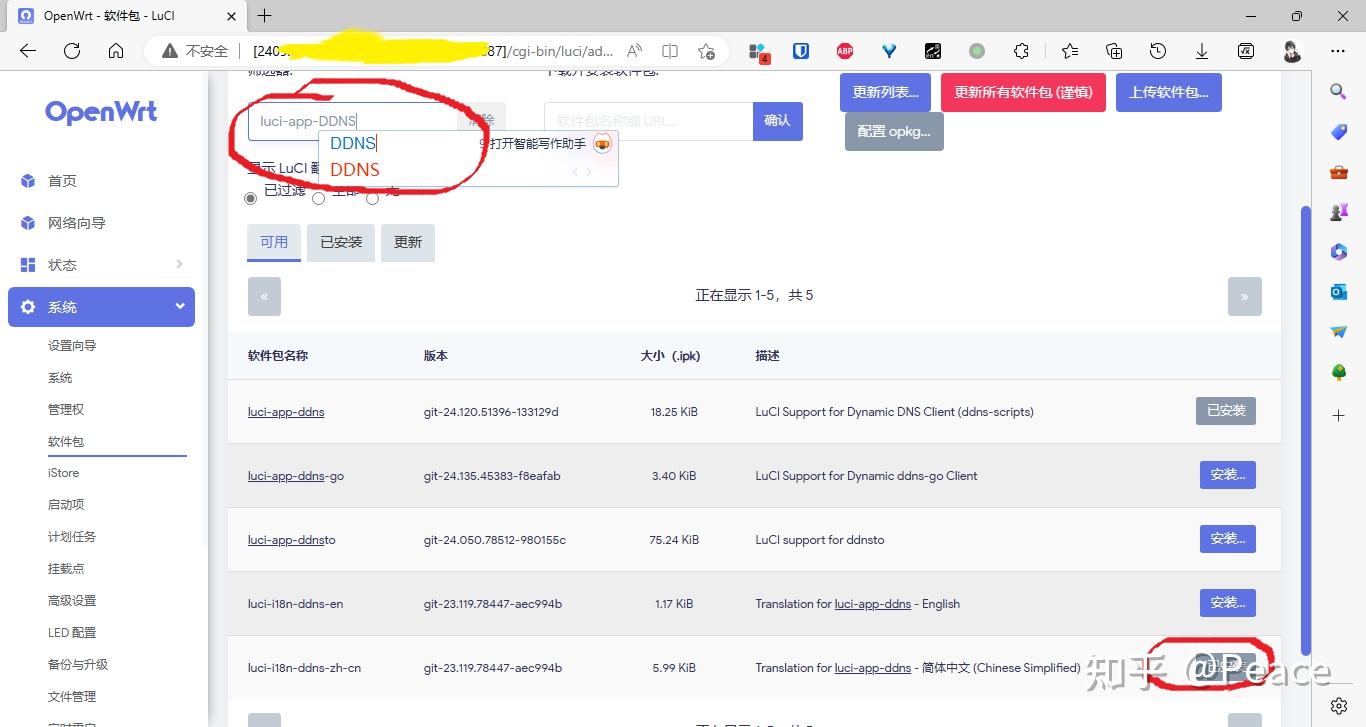1366x727 pixels.
Task: Open Microsoft 365 from the Edge sidebar
Action: pyautogui.click(x=1337, y=252)
